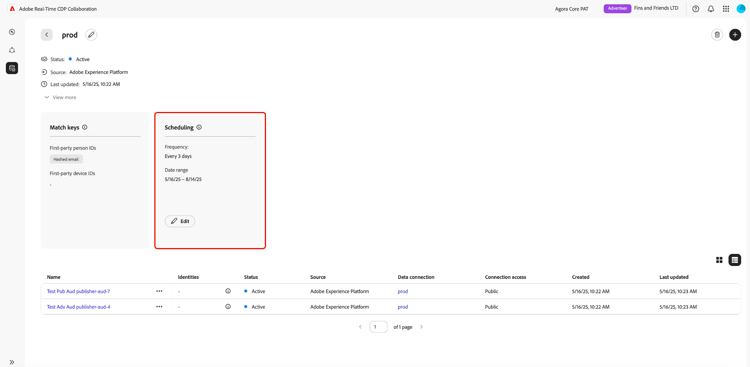Click the Hashed email tag
The image size is (750, 367).
point(66,159)
